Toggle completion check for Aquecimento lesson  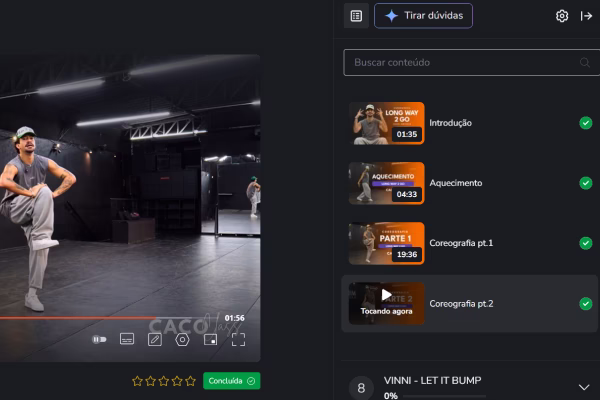pos(585,183)
